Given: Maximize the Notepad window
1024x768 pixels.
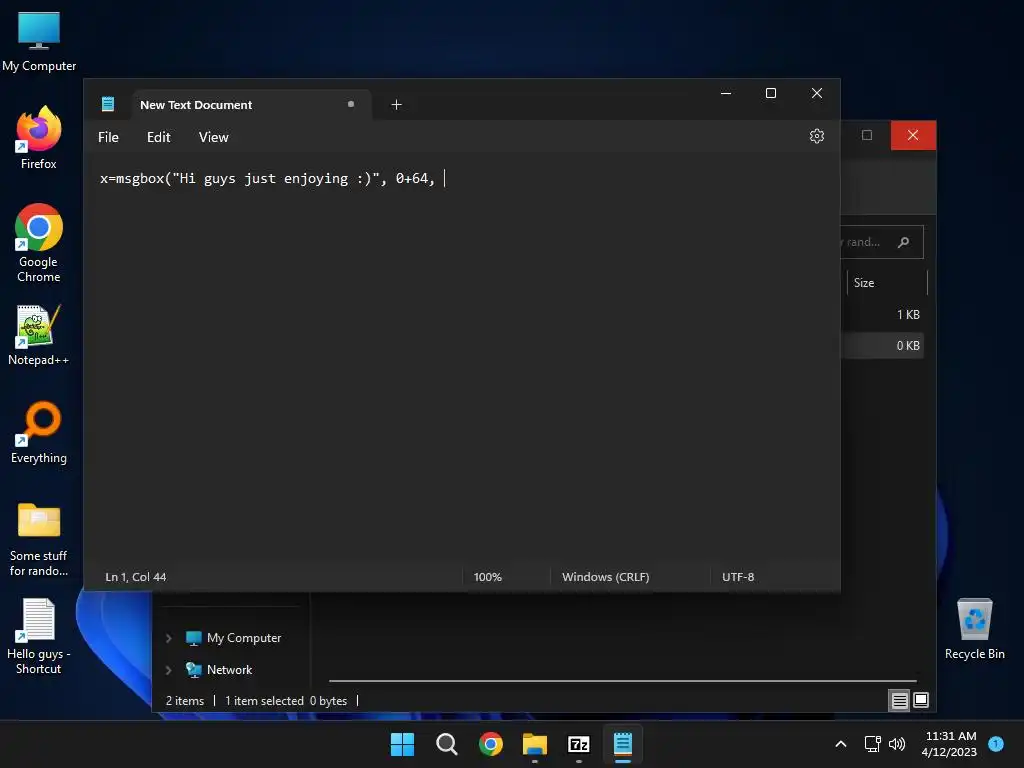Looking at the screenshot, I should click(x=771, y=93).
